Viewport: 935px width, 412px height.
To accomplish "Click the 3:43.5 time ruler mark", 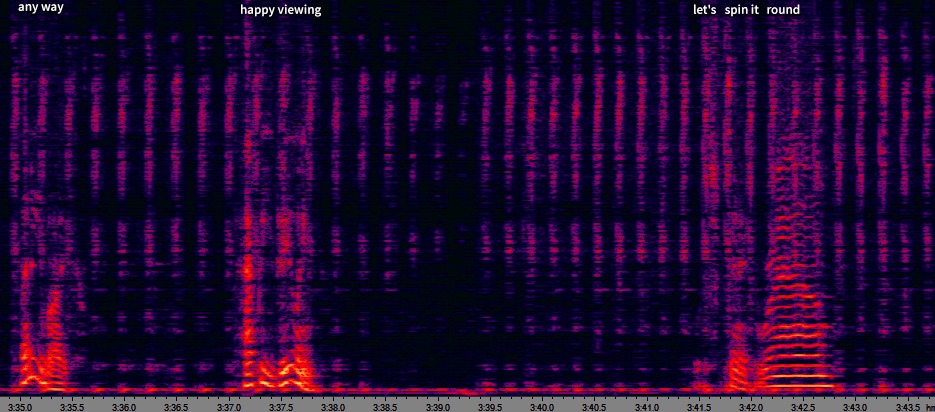I will pyautogui.click(x=908, y=406).
